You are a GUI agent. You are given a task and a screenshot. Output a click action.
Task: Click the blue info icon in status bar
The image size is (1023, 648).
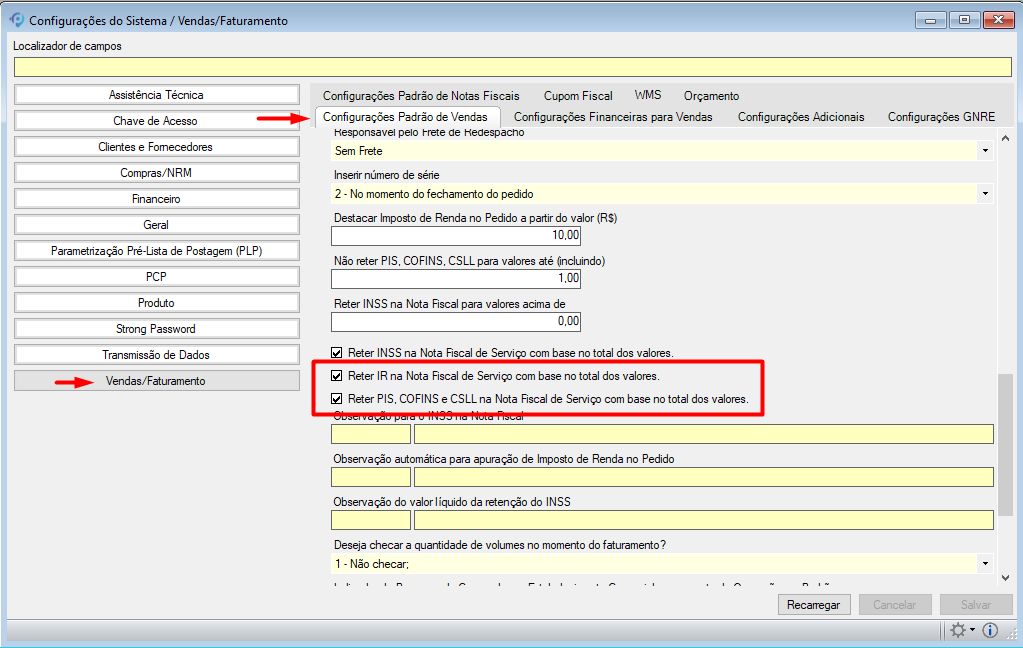pos(990,630)
